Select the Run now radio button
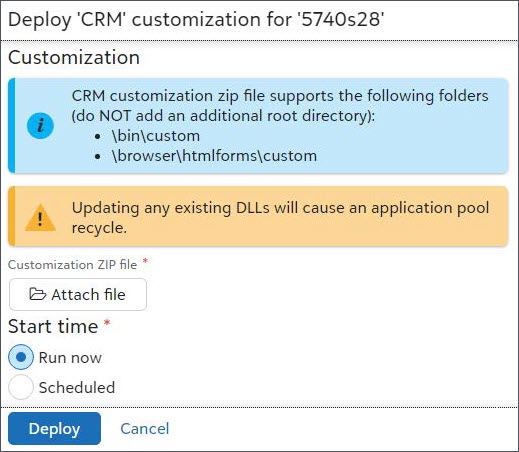The height and width of the screenshot is (452, 519). tap(21, 357)
